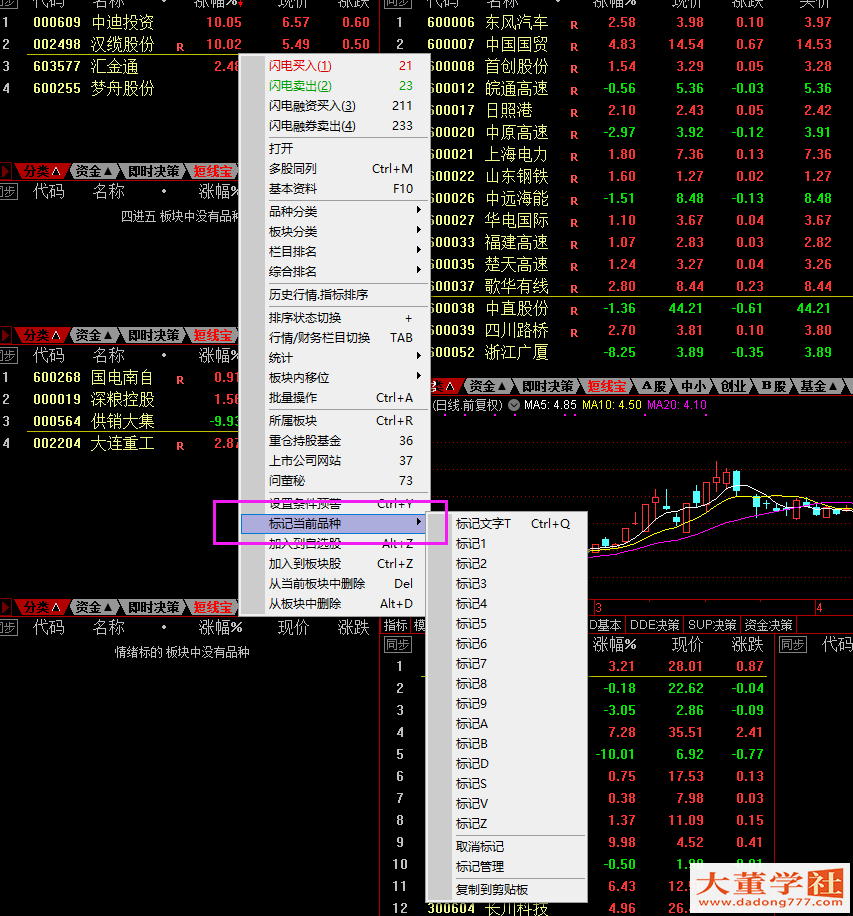The image size is (853, 916).
Task: Click the R marker beside 汉缆股份
Action: 180,46
